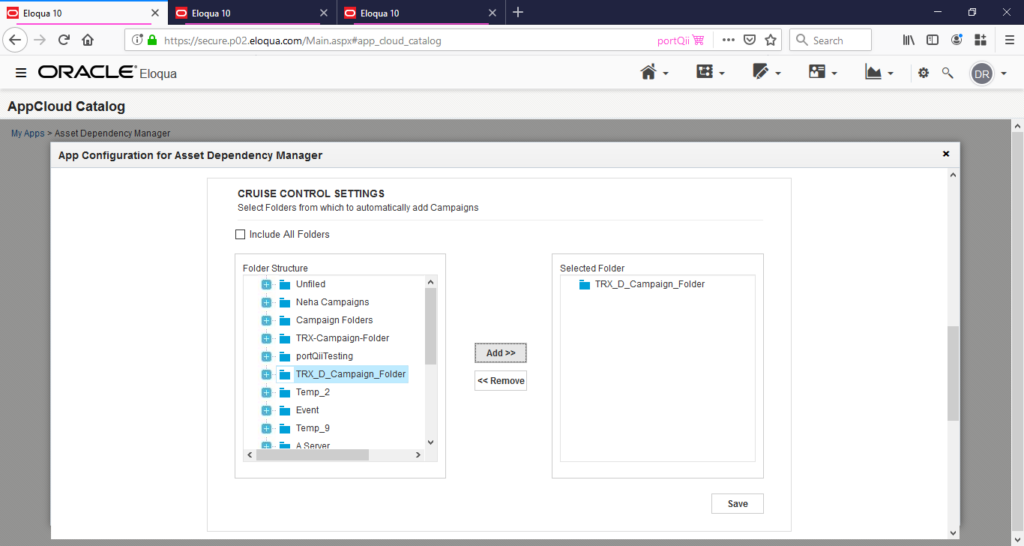
Task: Expand the Unfiled folder node
Action: (x=267, y=284)
